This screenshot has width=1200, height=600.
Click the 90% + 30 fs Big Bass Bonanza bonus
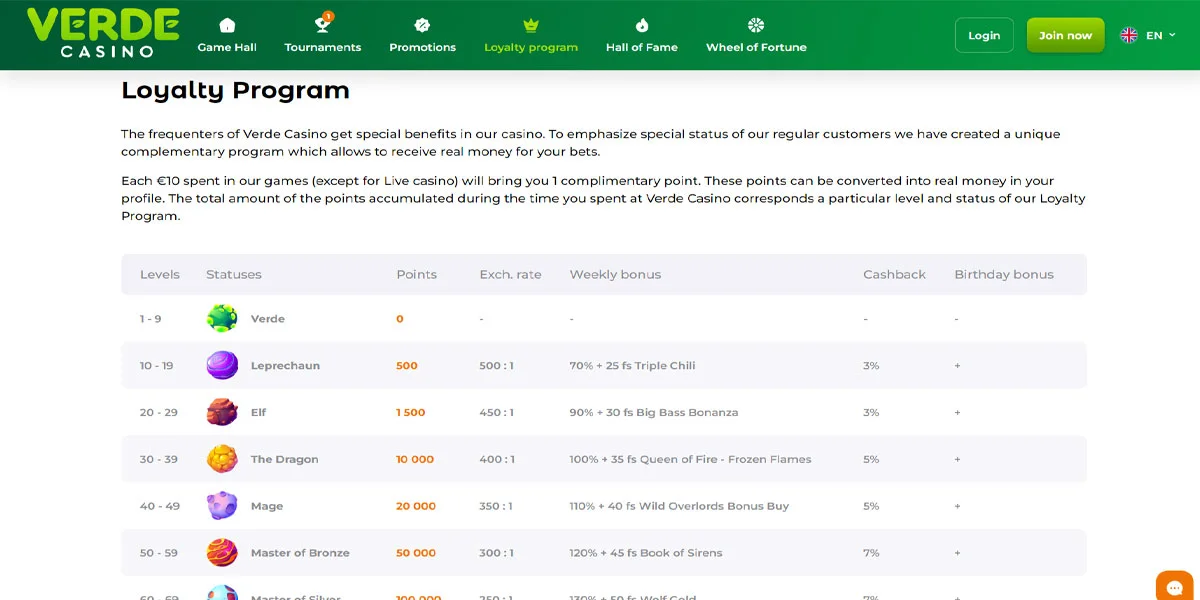point(654,412)
